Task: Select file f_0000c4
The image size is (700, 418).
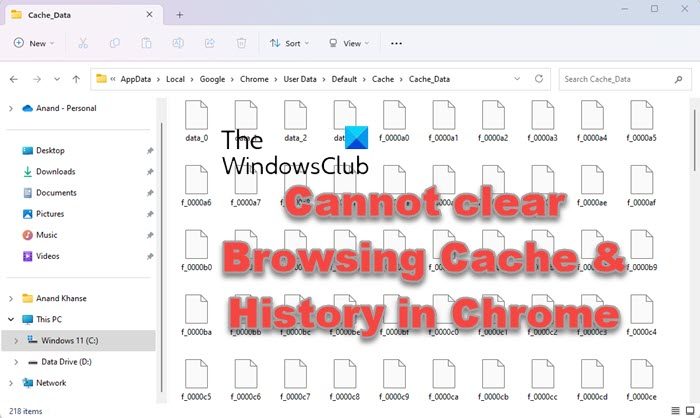Action: (x=642, y=315)
